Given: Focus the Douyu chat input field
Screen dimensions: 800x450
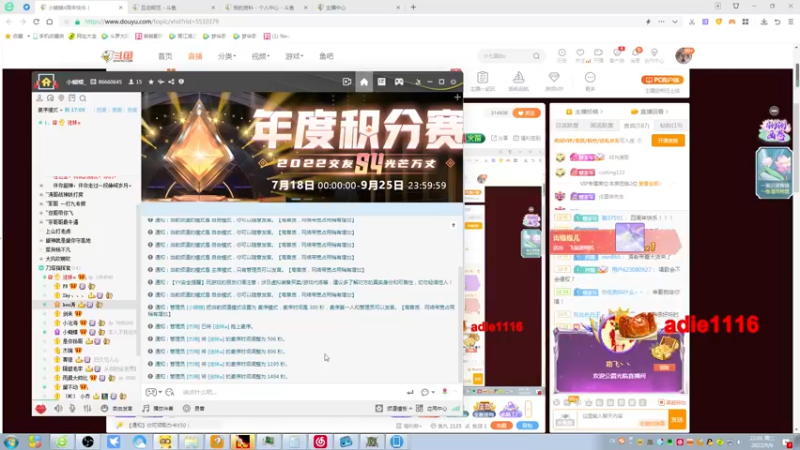Looking at the screenshot, I should click(x=622, y=416).
